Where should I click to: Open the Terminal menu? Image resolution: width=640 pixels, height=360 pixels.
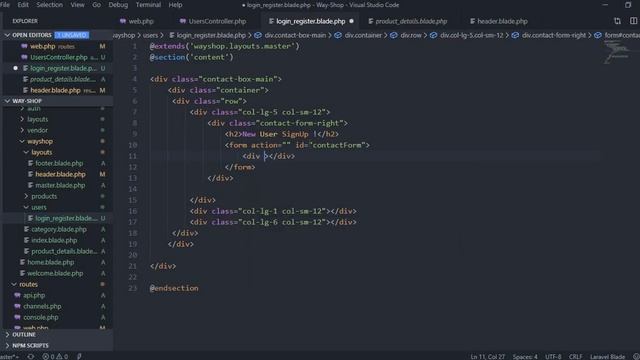pyautogui.click(x=148, y=5)
